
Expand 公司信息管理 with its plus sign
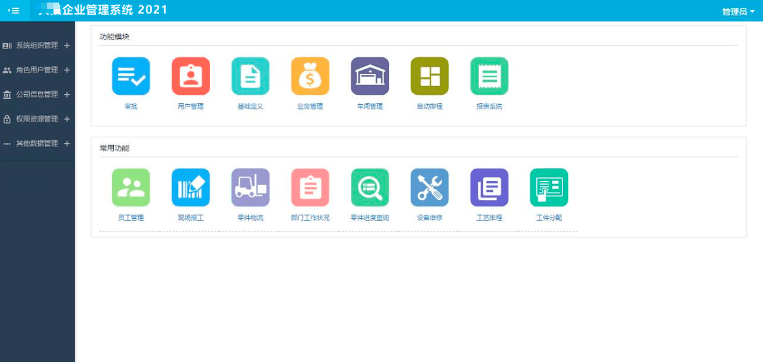[67, 95]
